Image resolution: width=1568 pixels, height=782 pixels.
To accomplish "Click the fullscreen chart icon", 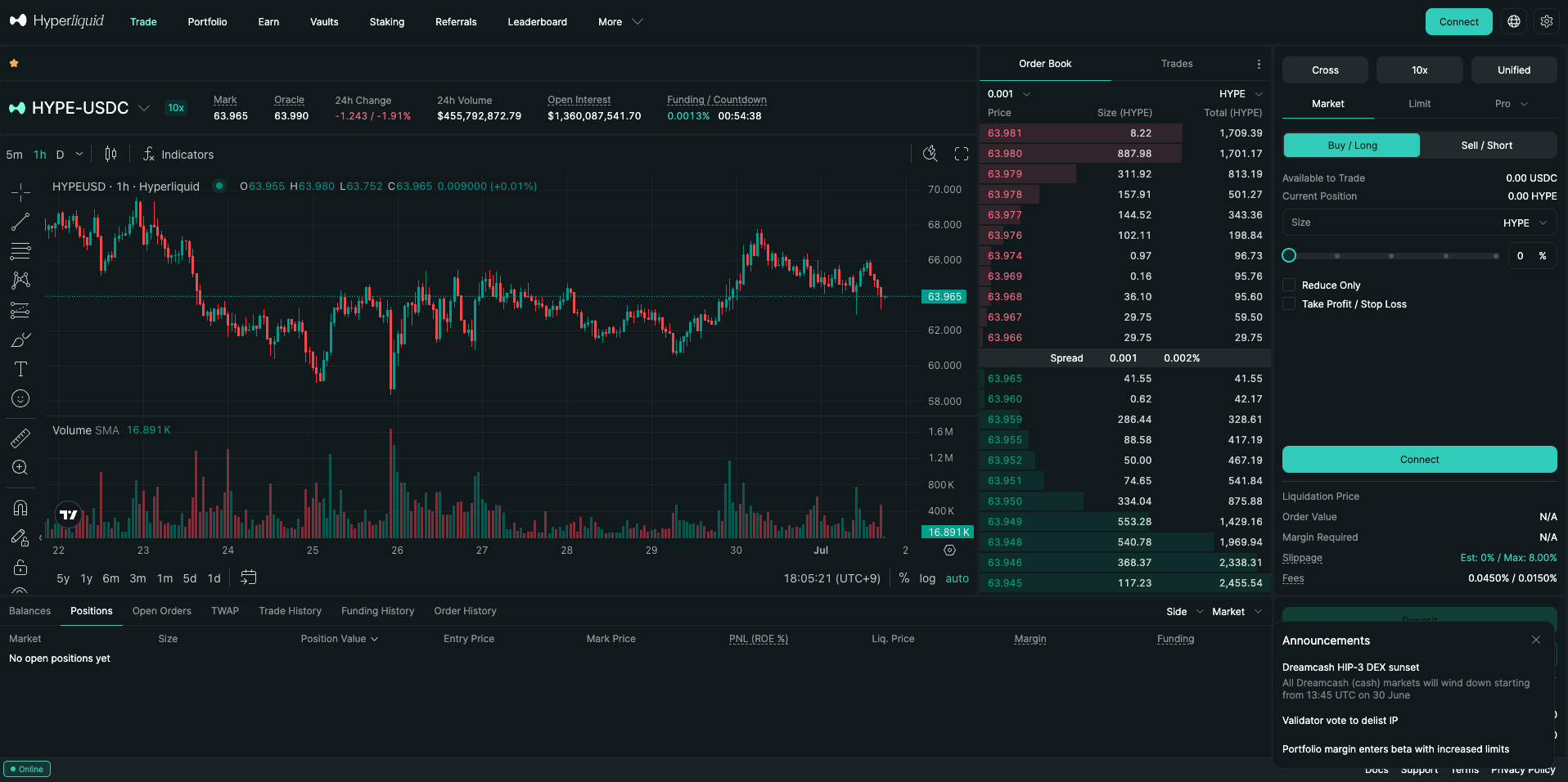I will tap(962, 154).
